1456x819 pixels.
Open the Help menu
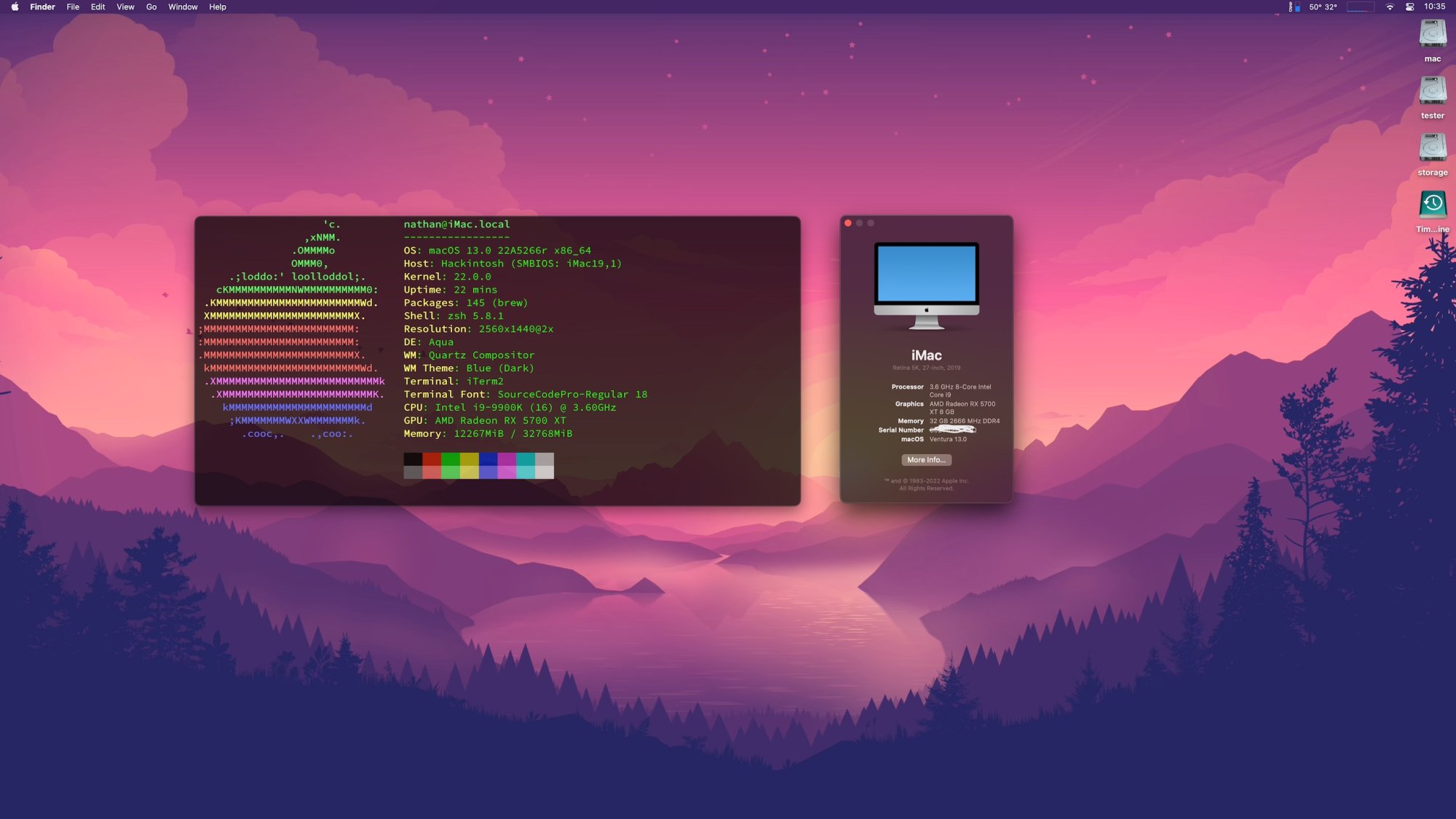218,7
